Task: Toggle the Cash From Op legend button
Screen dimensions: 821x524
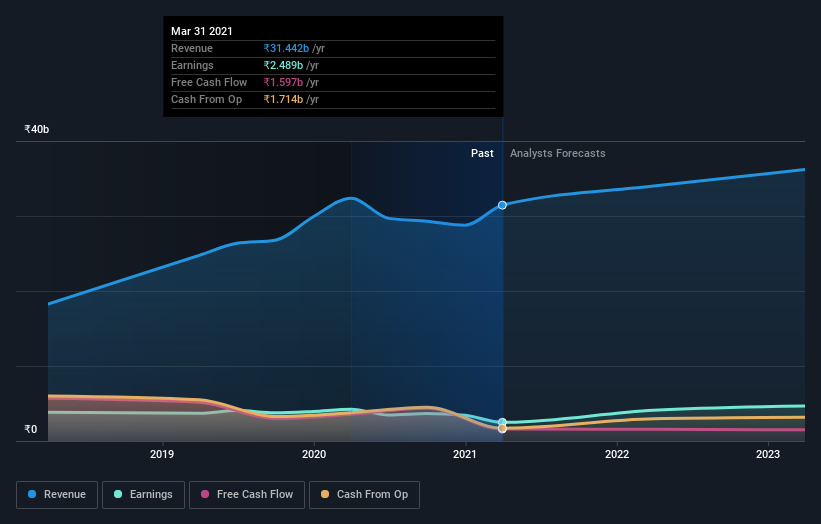Action: tap(364, 495)
